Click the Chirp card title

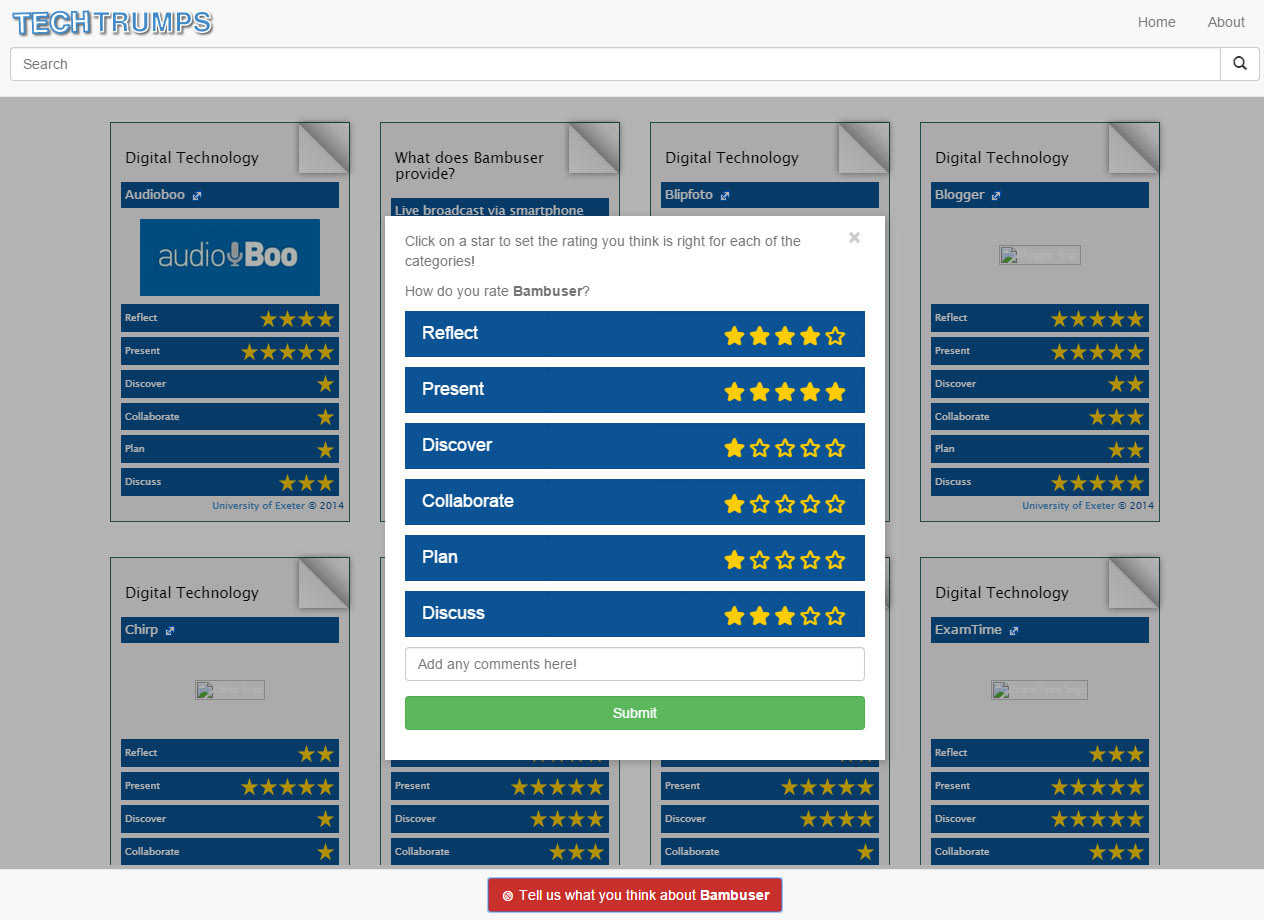[x=141, y=630]
